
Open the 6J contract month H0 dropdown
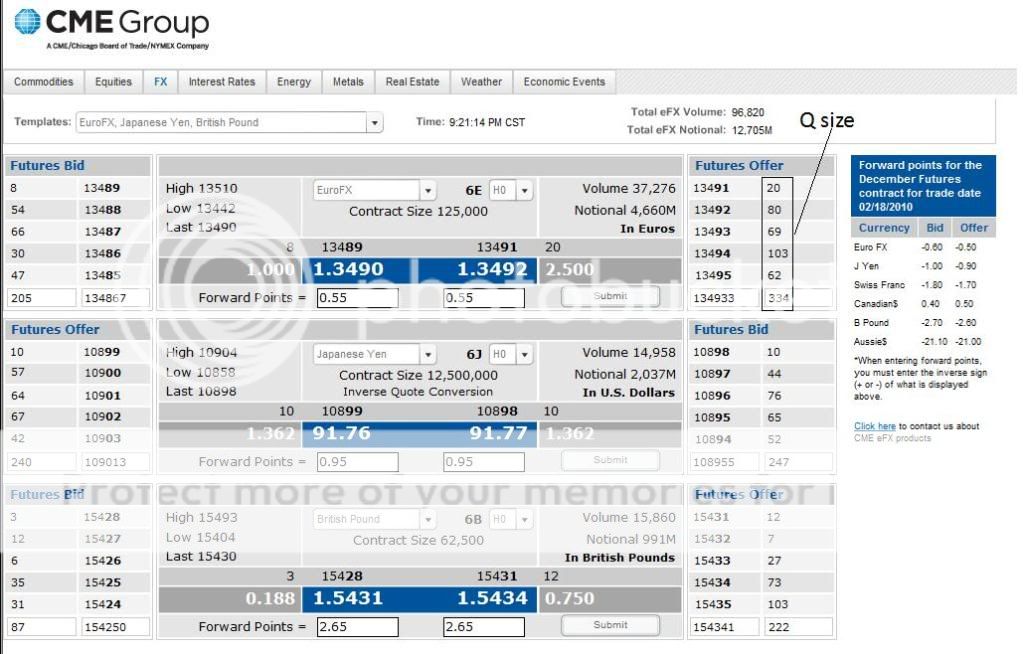pyautogui.click(x=524, y=354)
